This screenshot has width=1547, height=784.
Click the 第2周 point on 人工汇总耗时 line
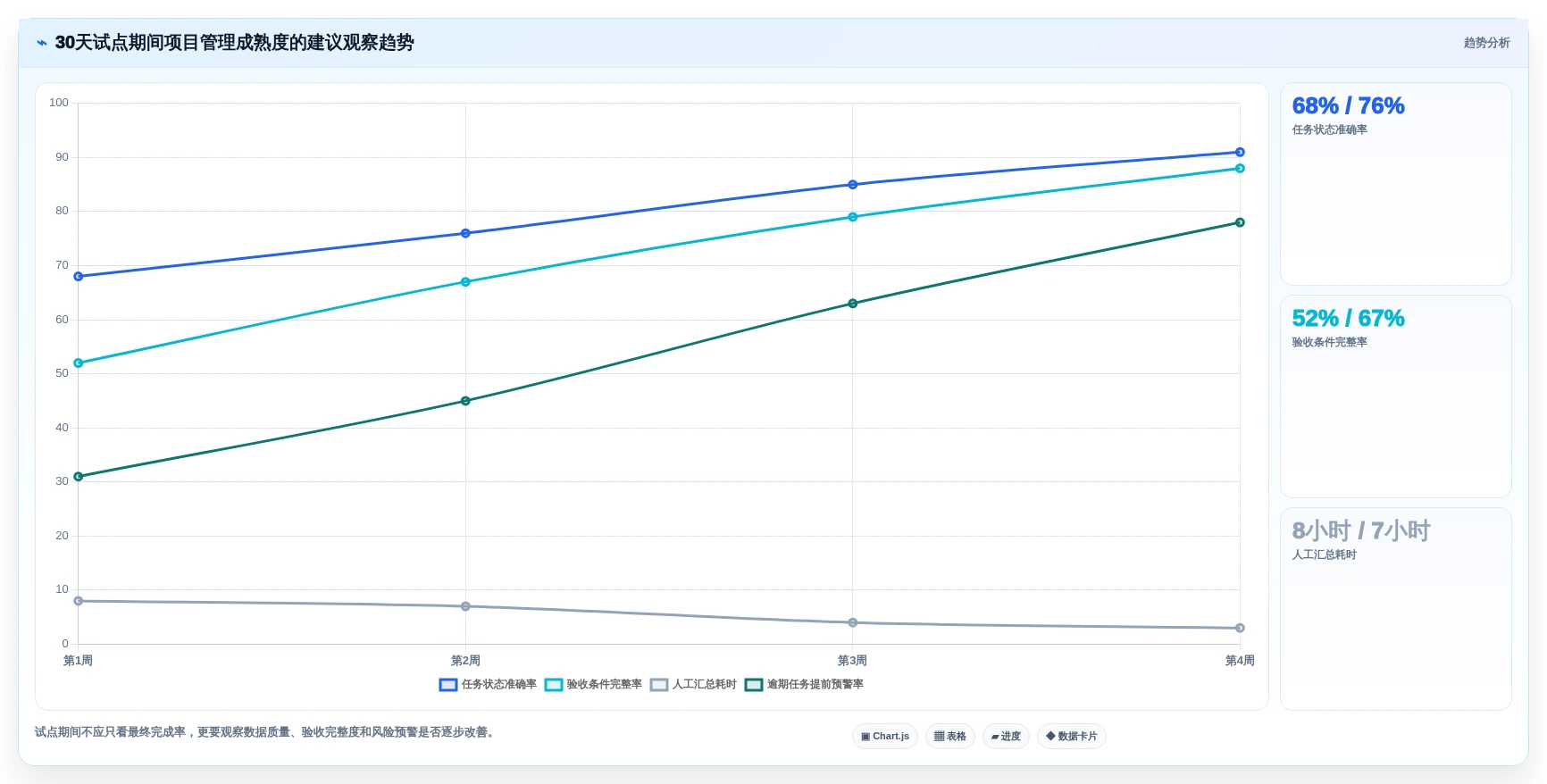[x=465, y=606]
